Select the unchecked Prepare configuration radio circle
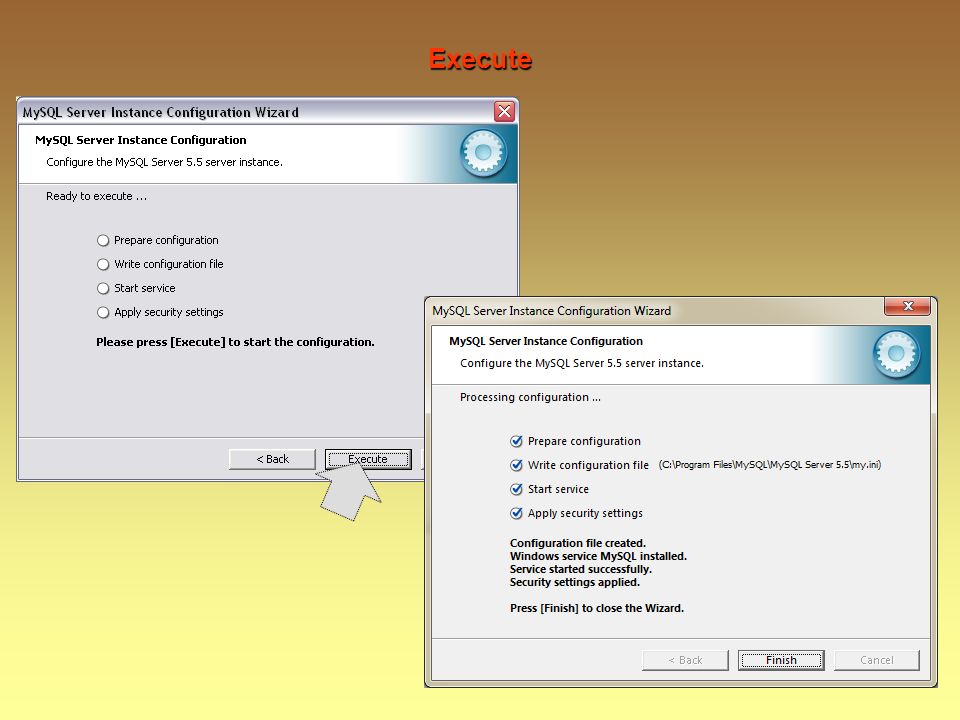Image resolution: width=960 pixels, height=720 pixels. 103,241
